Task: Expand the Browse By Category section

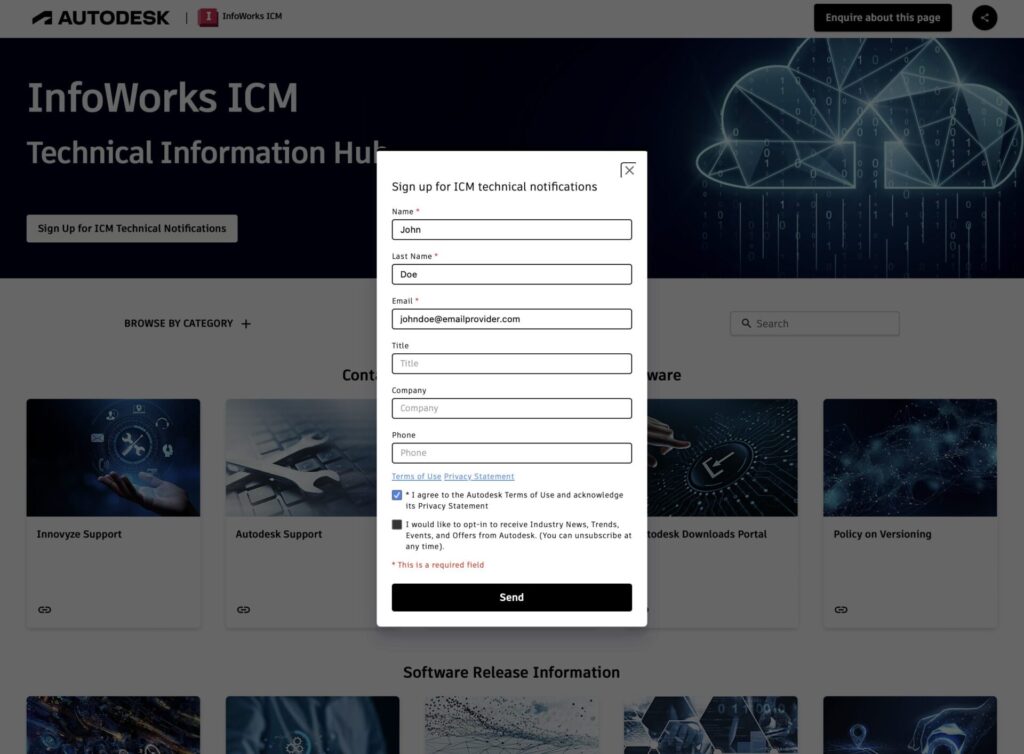Action: pyautogui.click(x=246, y=323)
